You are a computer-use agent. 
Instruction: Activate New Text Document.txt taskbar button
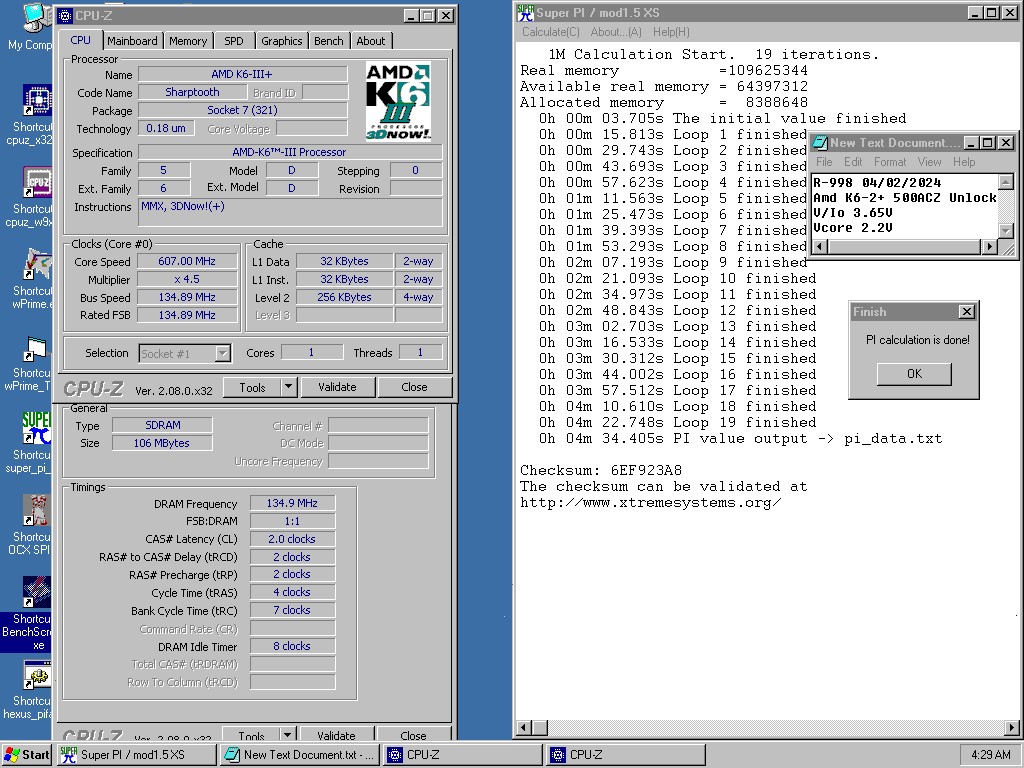click(300, 755)
